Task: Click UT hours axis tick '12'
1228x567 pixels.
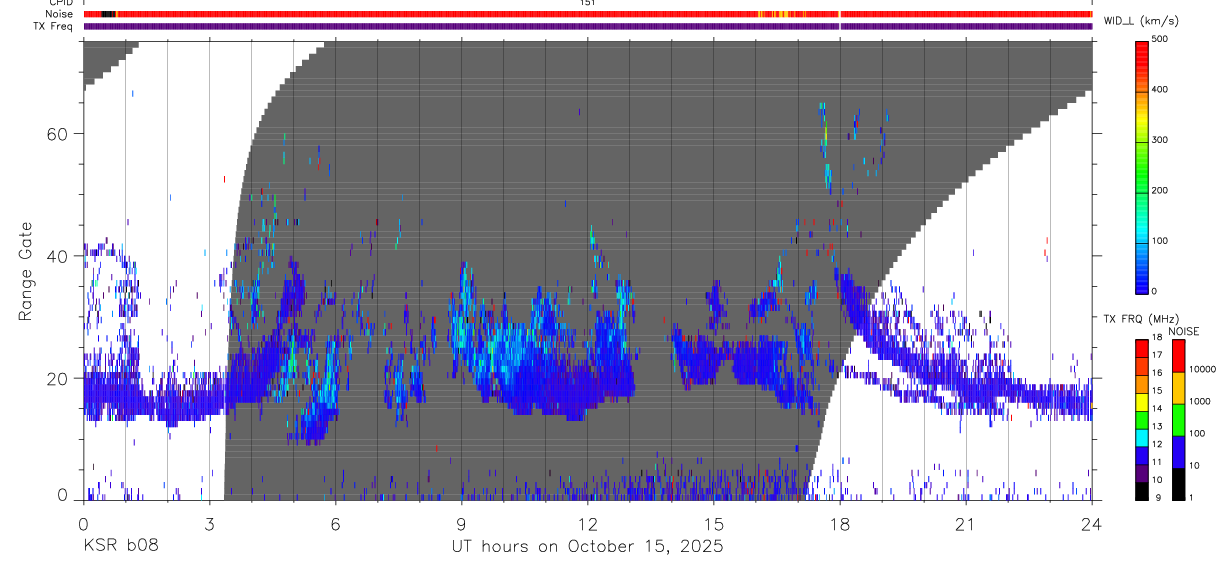Action: (x=587, y=523)
